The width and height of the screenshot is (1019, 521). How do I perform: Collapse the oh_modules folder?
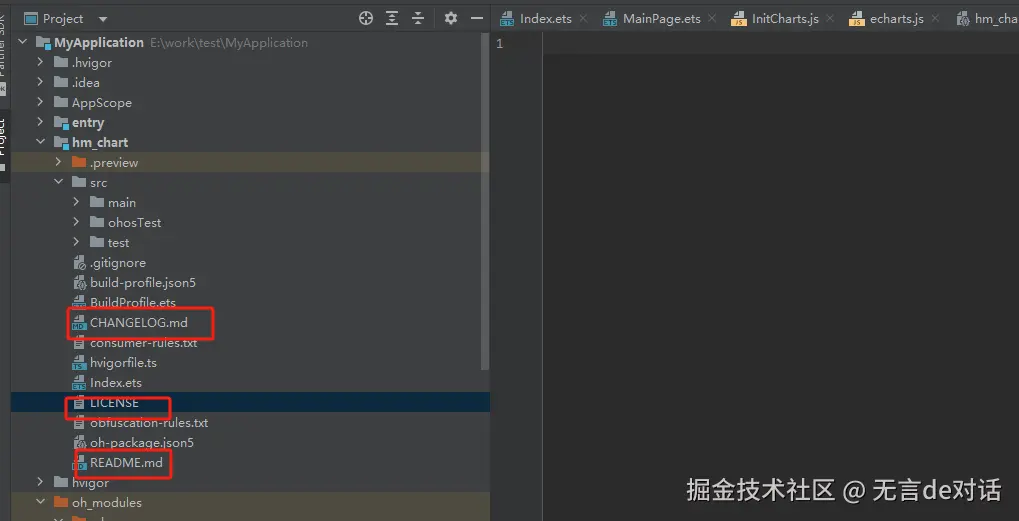[40, 502]
